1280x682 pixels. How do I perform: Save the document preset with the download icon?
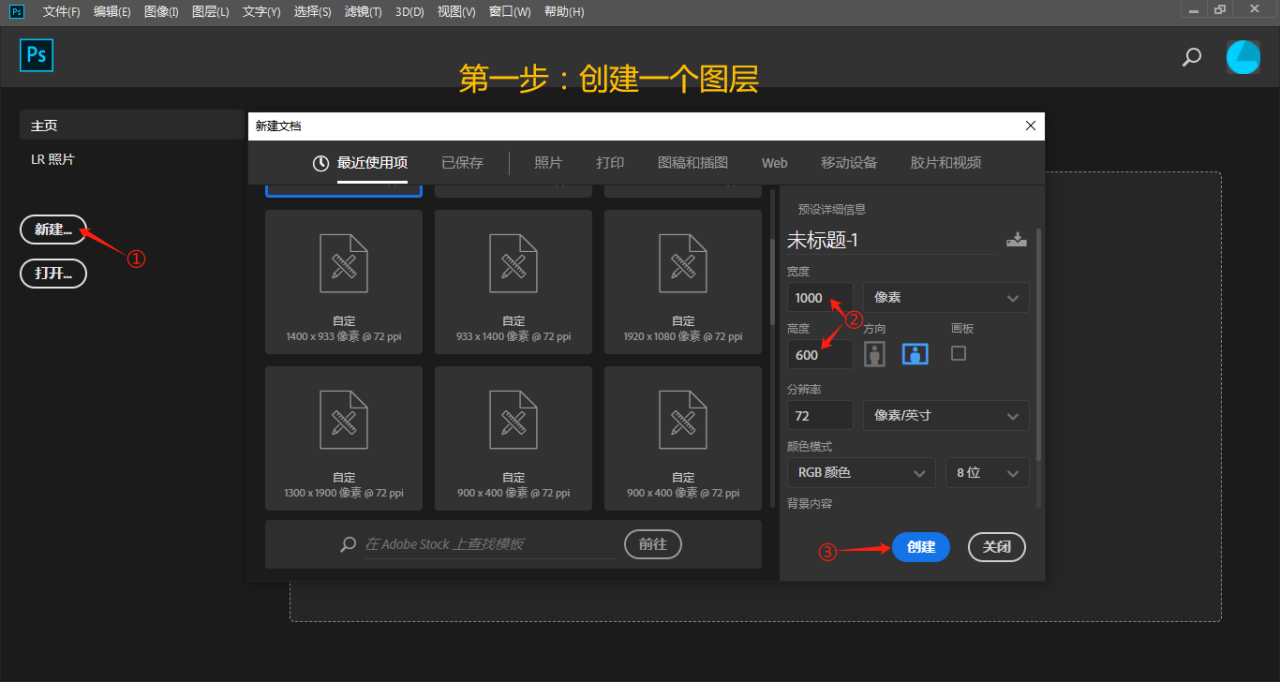pos(1016,239)
